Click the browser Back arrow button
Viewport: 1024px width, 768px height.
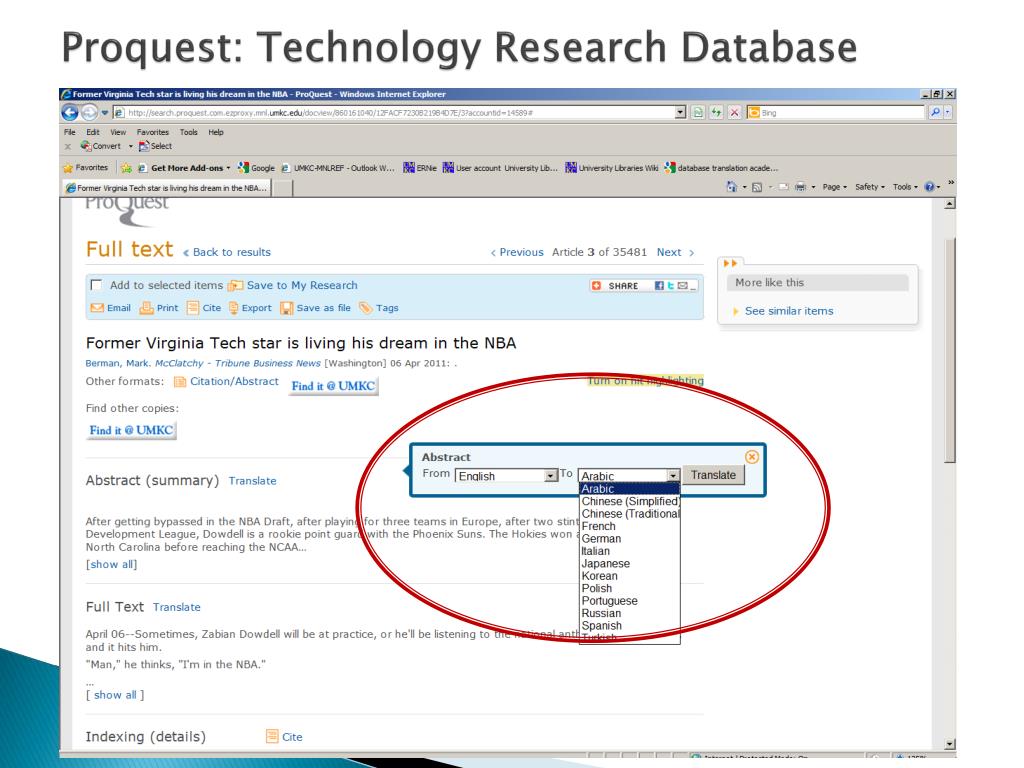[x=70, y=113]
